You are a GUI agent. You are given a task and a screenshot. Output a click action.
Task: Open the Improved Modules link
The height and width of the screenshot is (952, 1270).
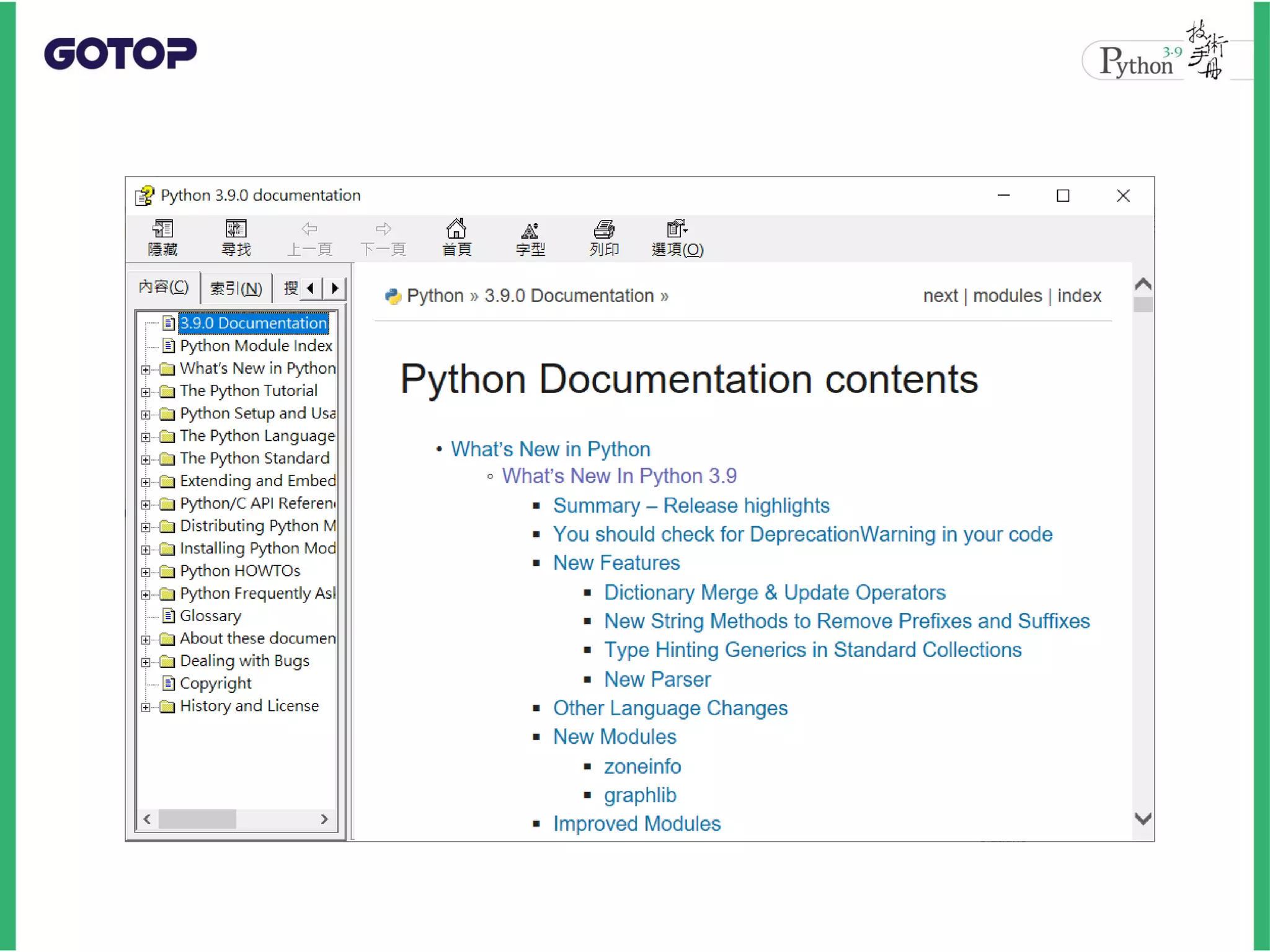click(x=637, y=824)
